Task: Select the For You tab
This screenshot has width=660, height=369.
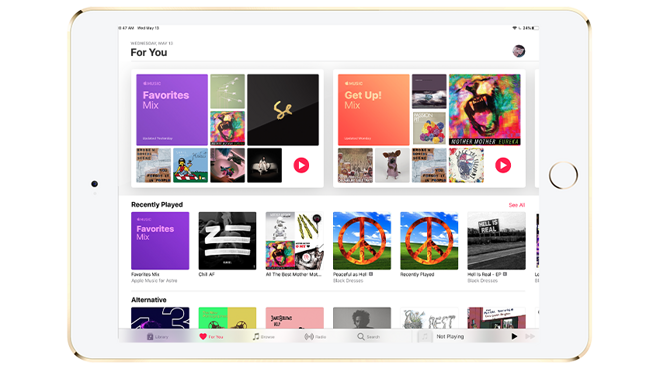Action: point(211,337)
